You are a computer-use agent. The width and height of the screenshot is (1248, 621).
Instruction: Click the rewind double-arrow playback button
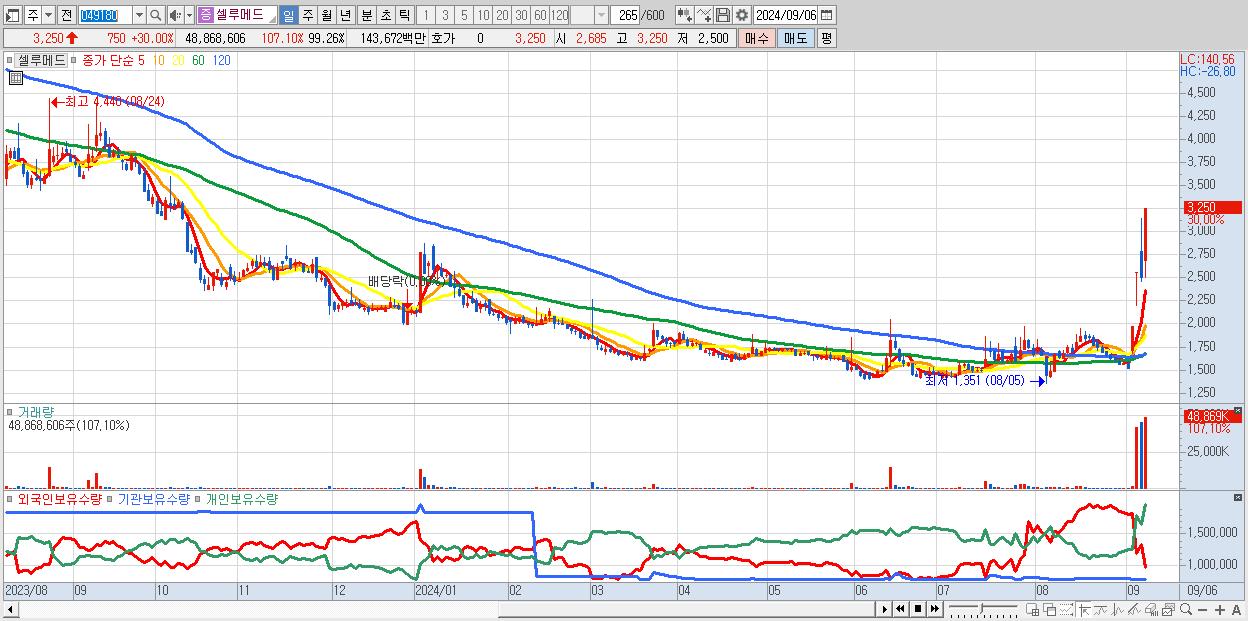pyautogui.click(x=900, y=609)
